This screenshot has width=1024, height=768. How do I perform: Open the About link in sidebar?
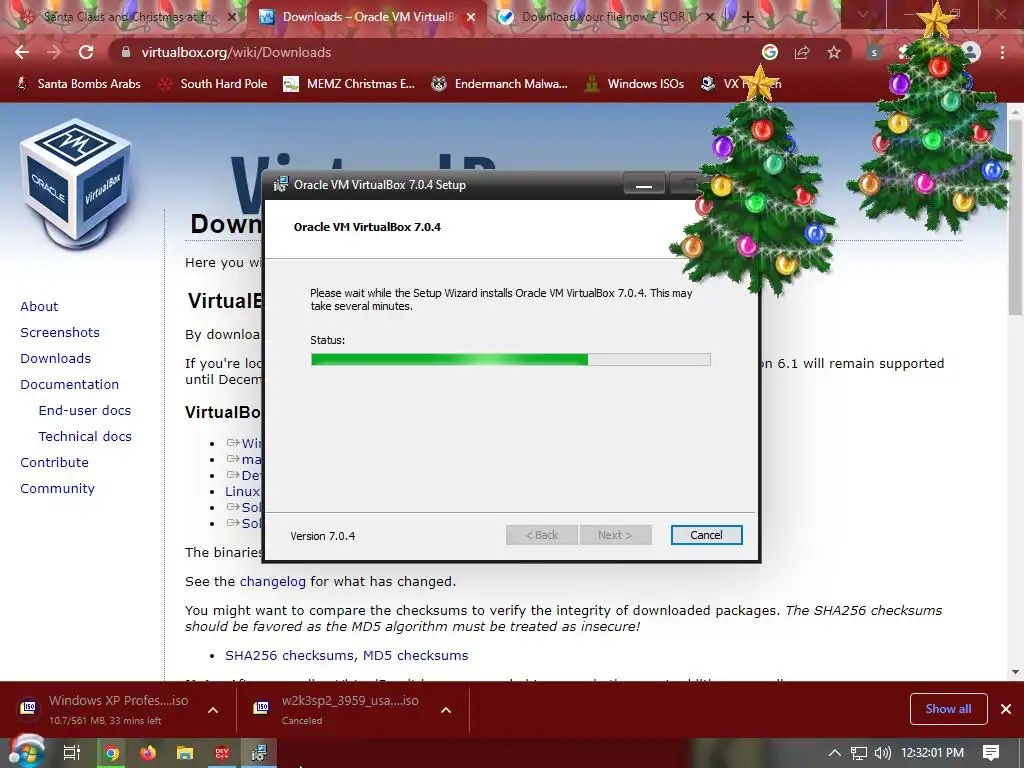pos(39,306)
